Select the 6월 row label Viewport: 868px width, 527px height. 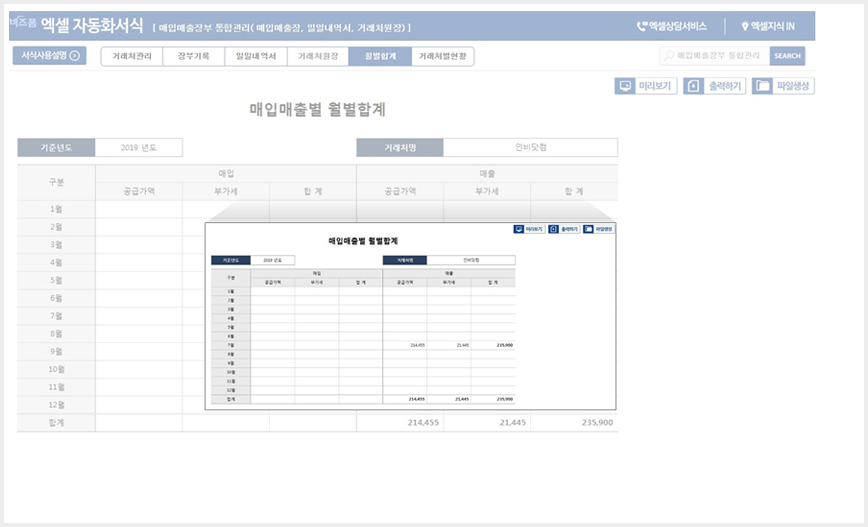point(56,298)
